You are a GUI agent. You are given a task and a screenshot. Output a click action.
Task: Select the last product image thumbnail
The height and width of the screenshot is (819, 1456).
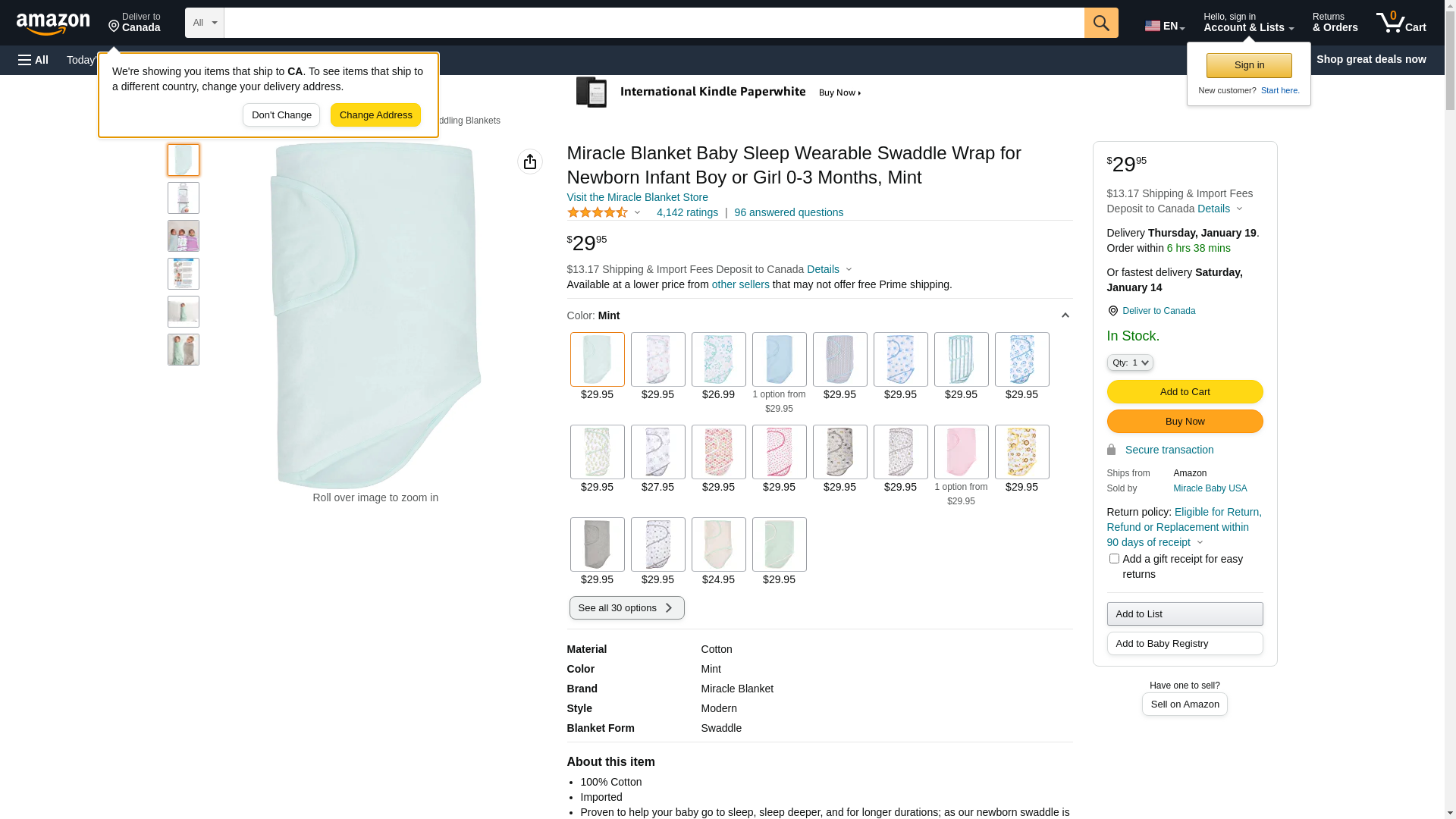click(x=184, y=350)
